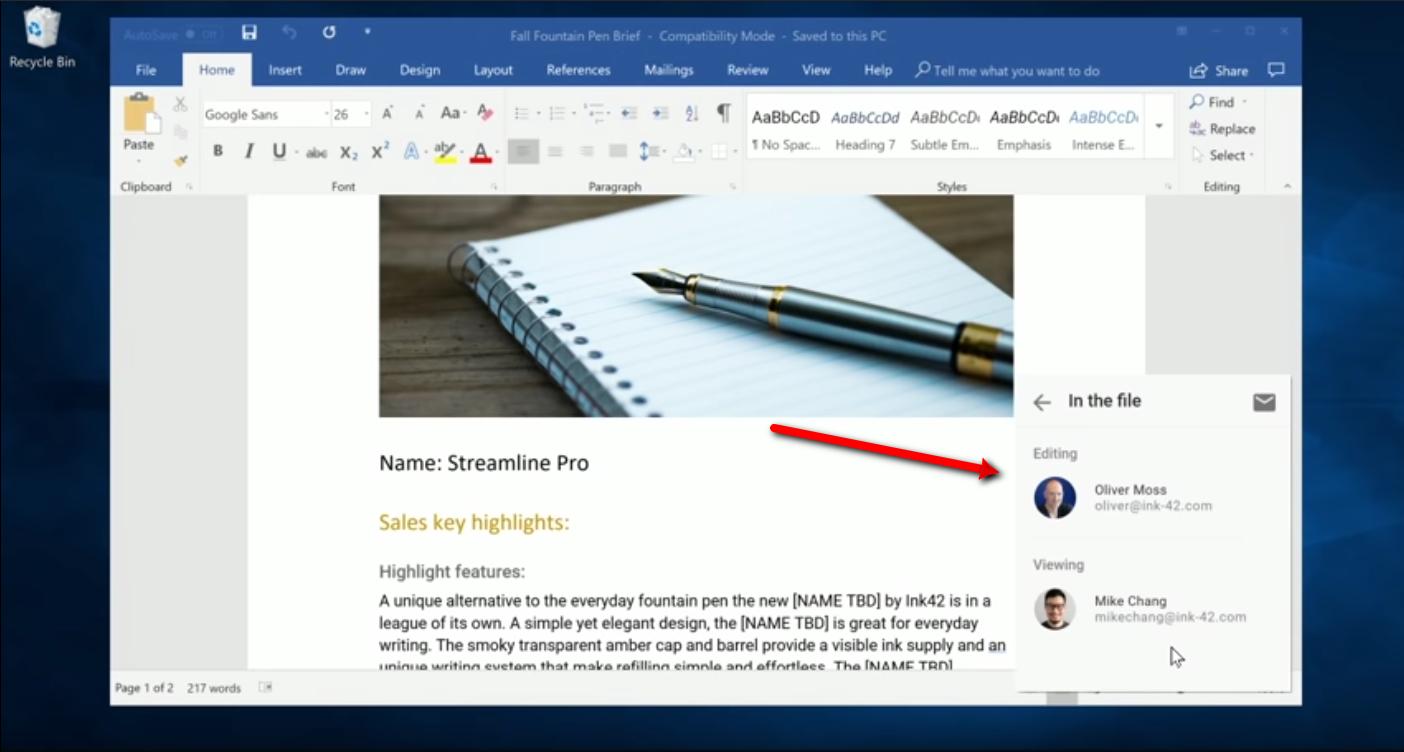Click the Share button
Viewport: 1404px width, 752px height.
1219,70
